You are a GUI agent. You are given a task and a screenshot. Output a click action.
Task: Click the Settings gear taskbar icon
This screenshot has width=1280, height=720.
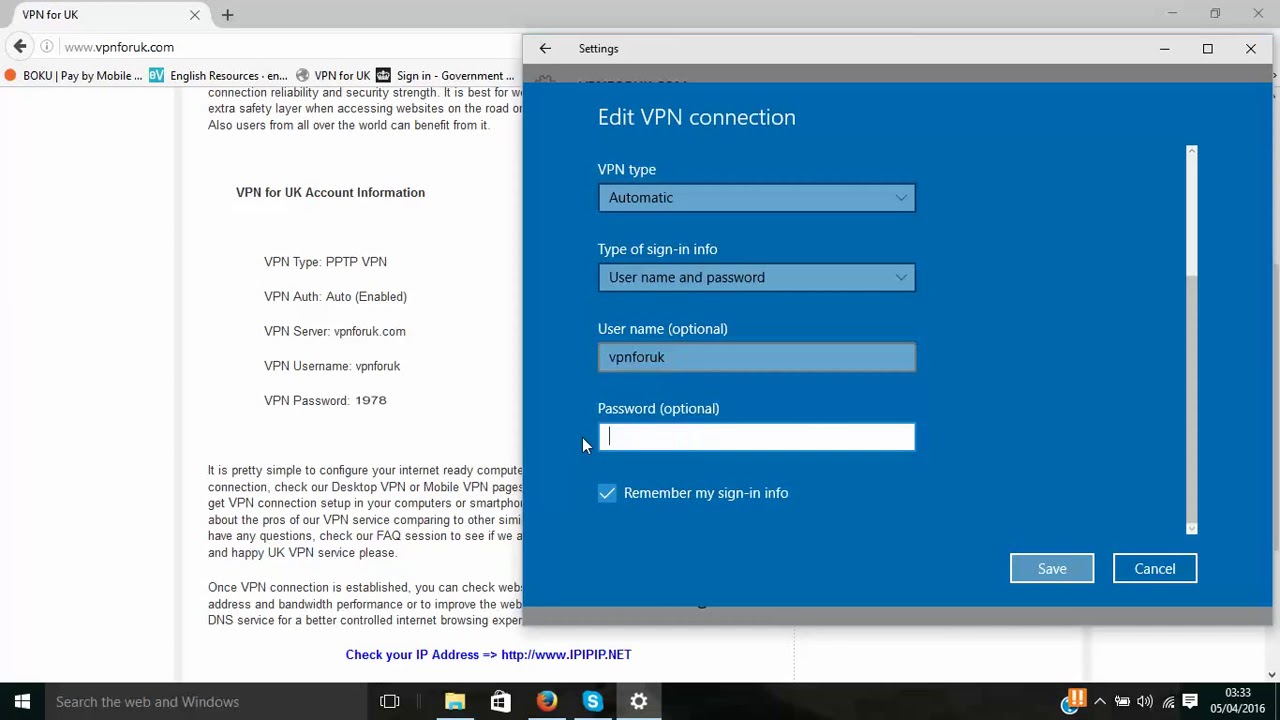639,702
